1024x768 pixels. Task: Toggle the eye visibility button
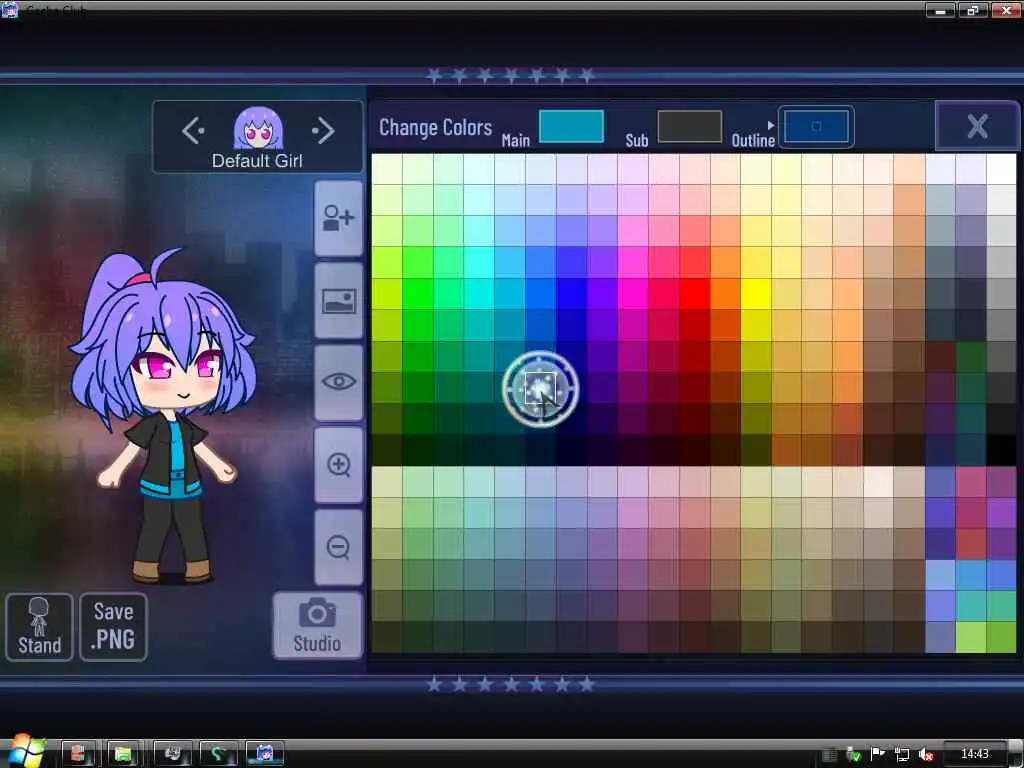pyautogui.click(x=338, y=383)
